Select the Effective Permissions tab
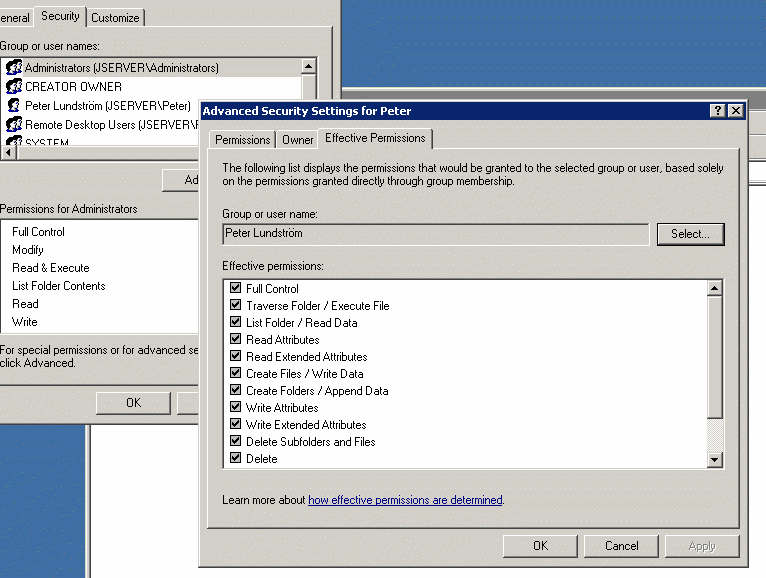 coord(375,138)
